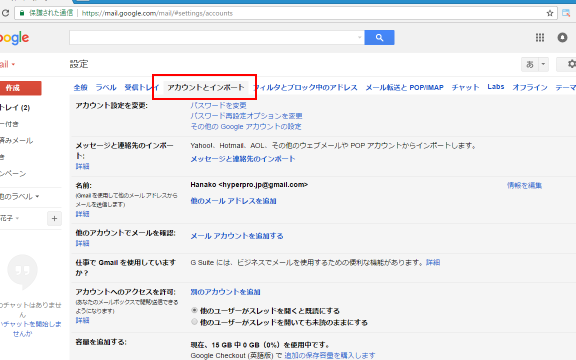Bookmark this page with the star icon
This screenshot has height=360, width=576.
click(550, 13)
